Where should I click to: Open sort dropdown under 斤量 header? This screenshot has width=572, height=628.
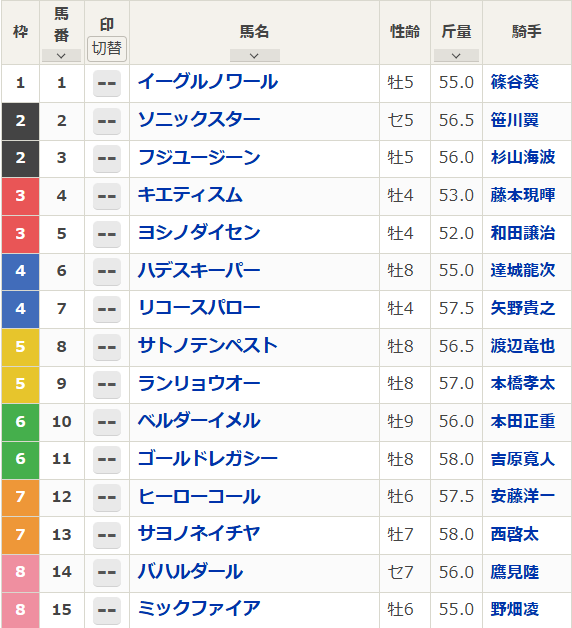pos(456,56)
